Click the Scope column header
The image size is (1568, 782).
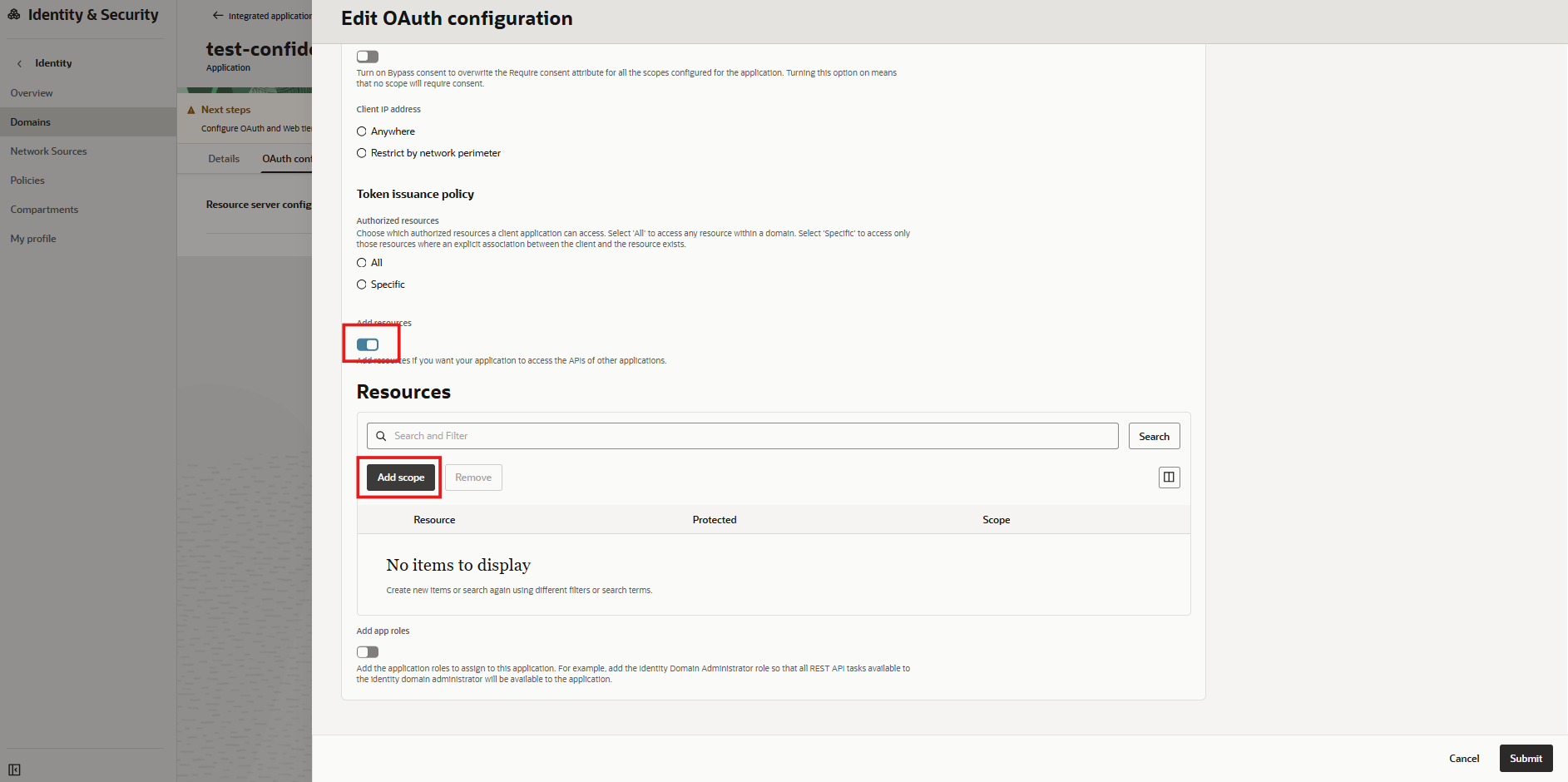point(996,520)
